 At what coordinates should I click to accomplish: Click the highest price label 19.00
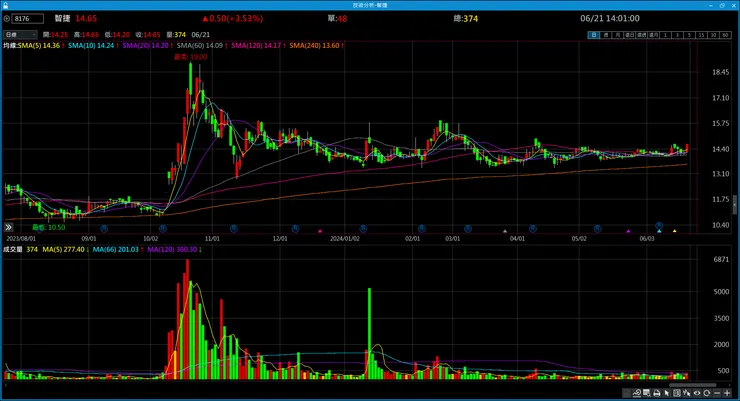191,57
